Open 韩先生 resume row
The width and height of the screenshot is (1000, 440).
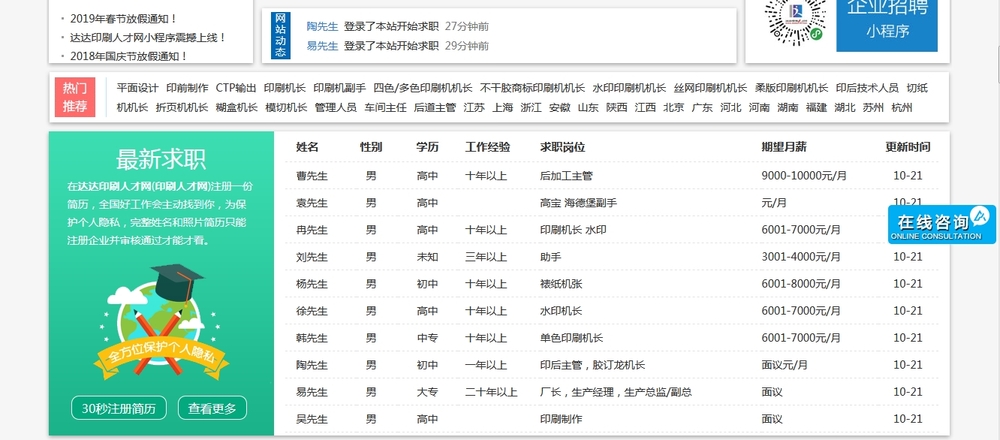tap(612, 338)
